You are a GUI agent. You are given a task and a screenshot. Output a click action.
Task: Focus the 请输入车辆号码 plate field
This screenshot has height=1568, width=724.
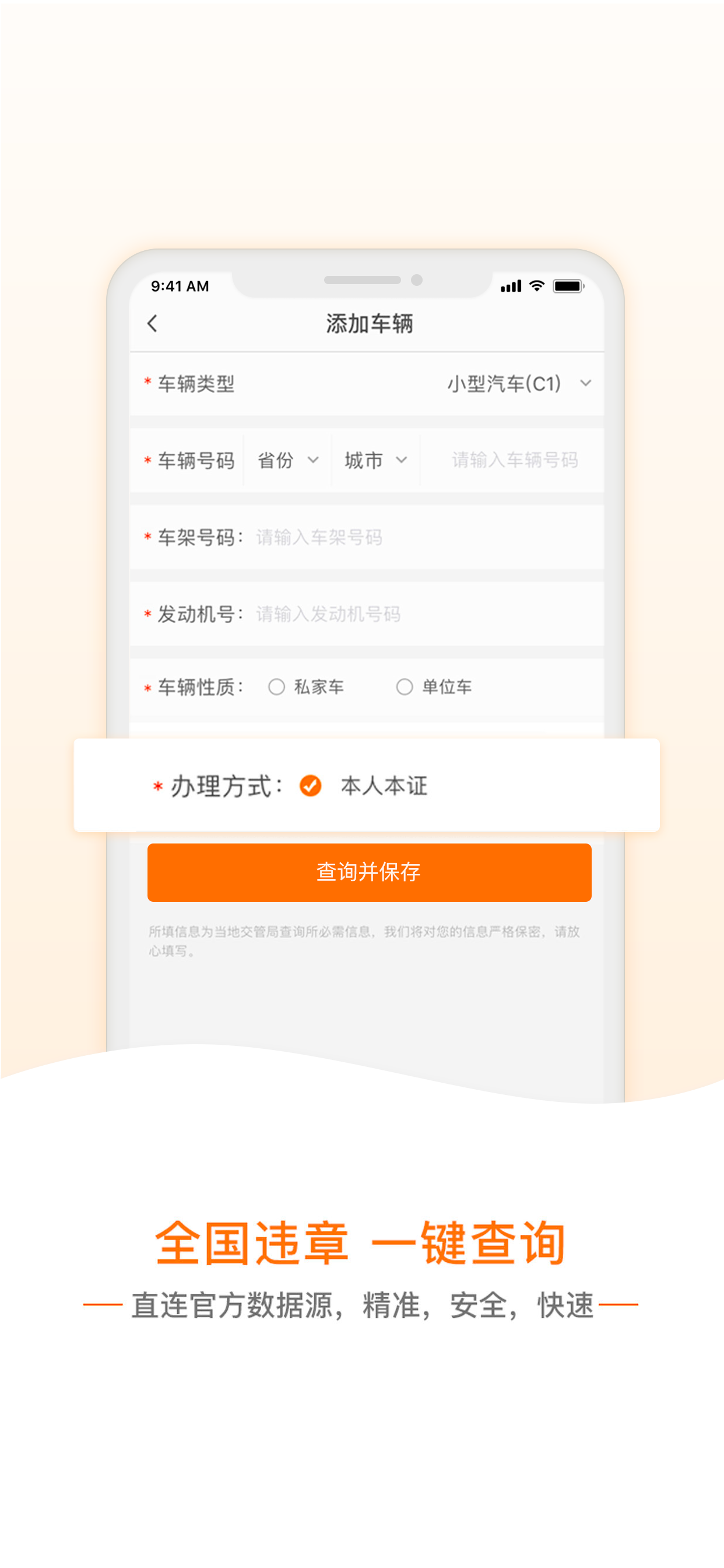point(514,460)
